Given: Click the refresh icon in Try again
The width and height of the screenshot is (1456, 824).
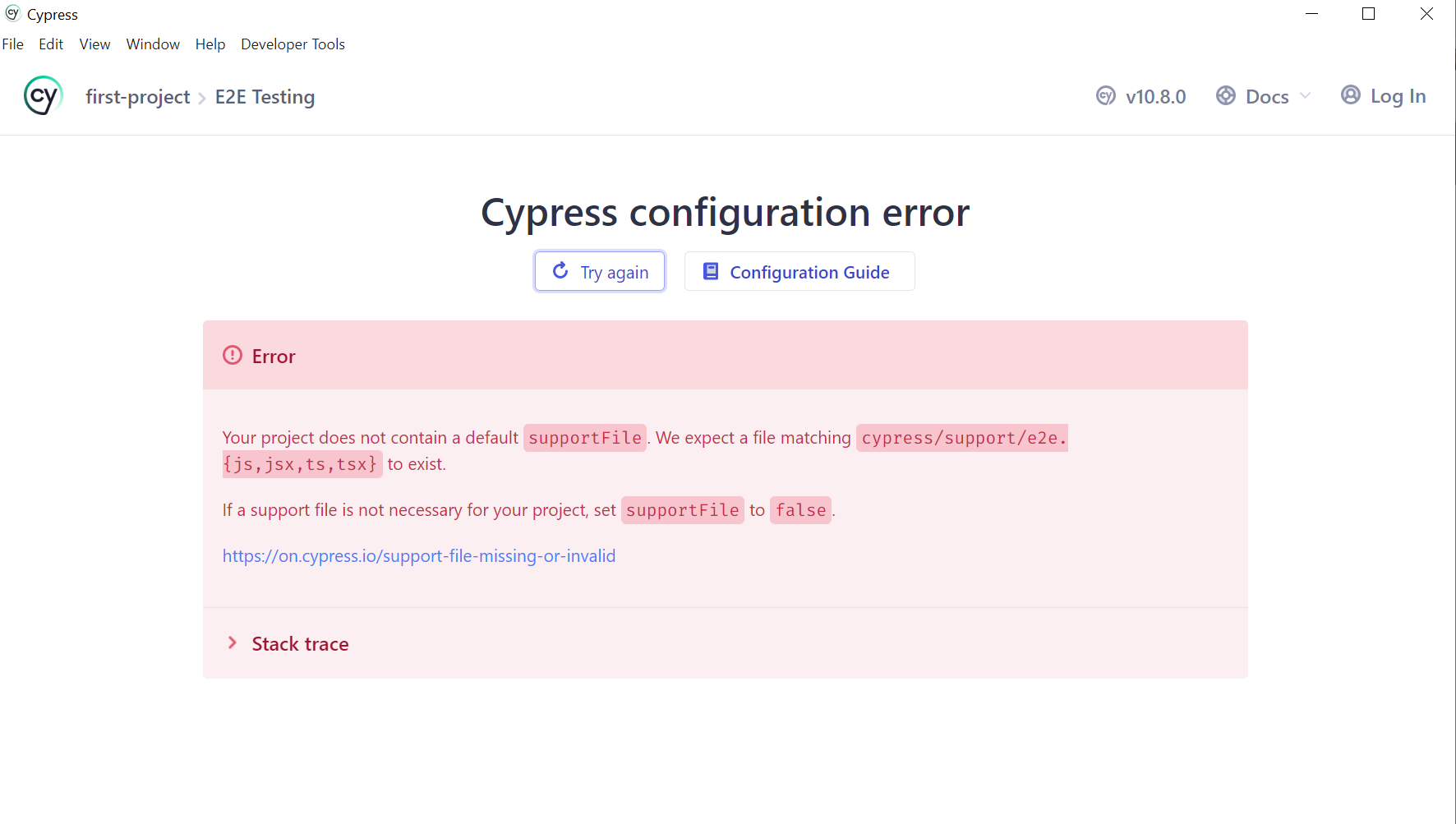Looking at the screenshot, I should (x=560, y=271).
